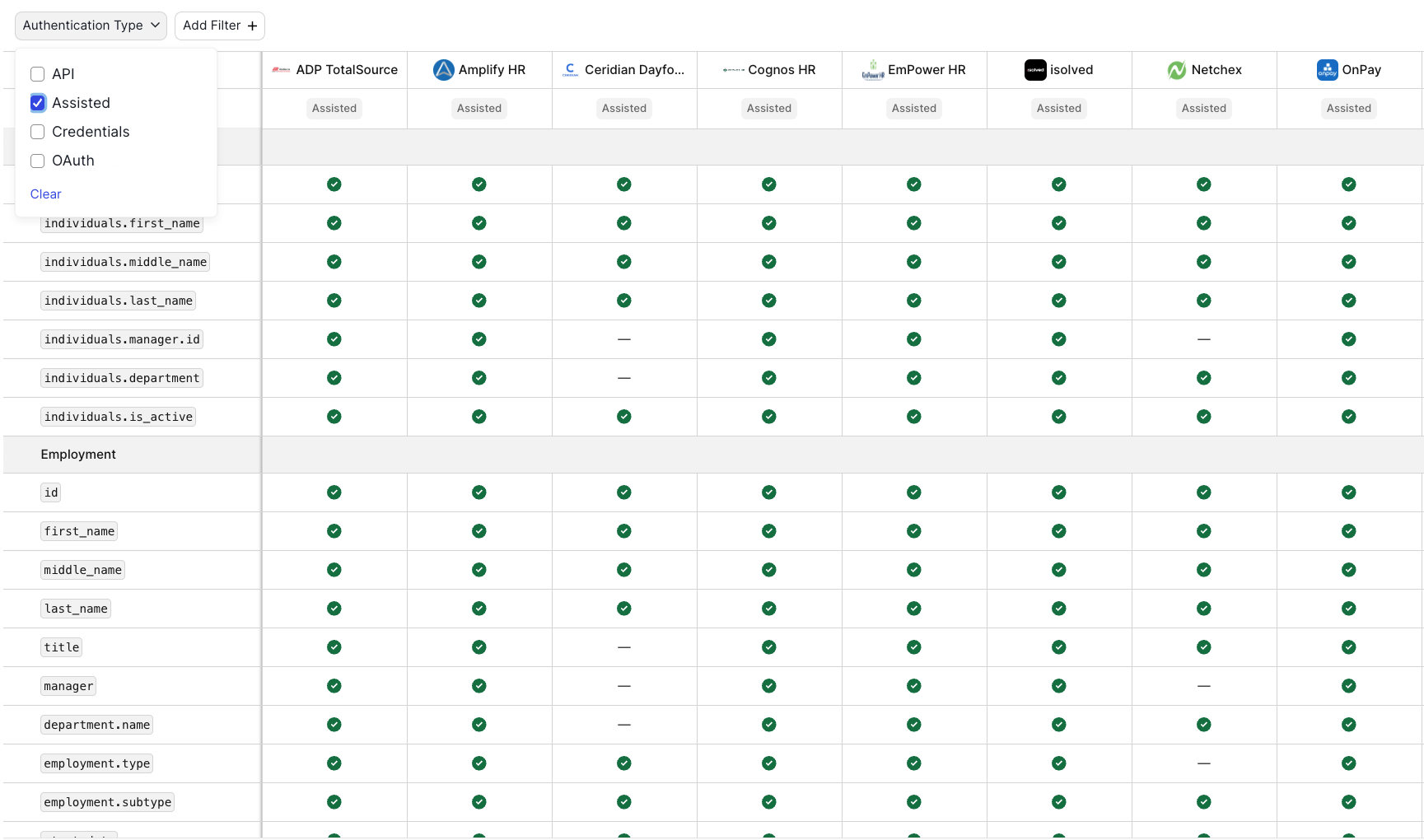Click the individuals.manager.id field label

point(122,339)
